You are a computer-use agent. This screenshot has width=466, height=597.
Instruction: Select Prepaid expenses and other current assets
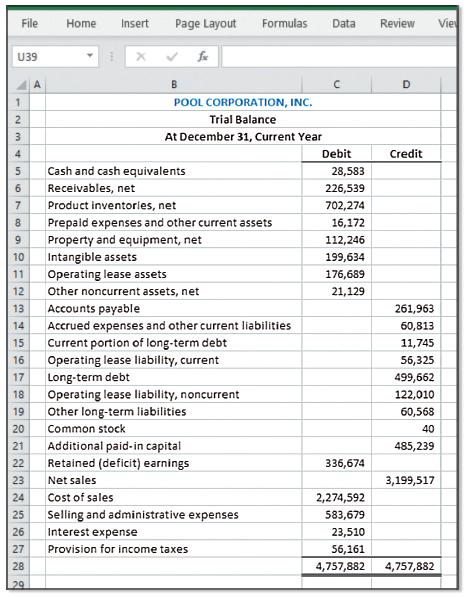click(174, 222)
